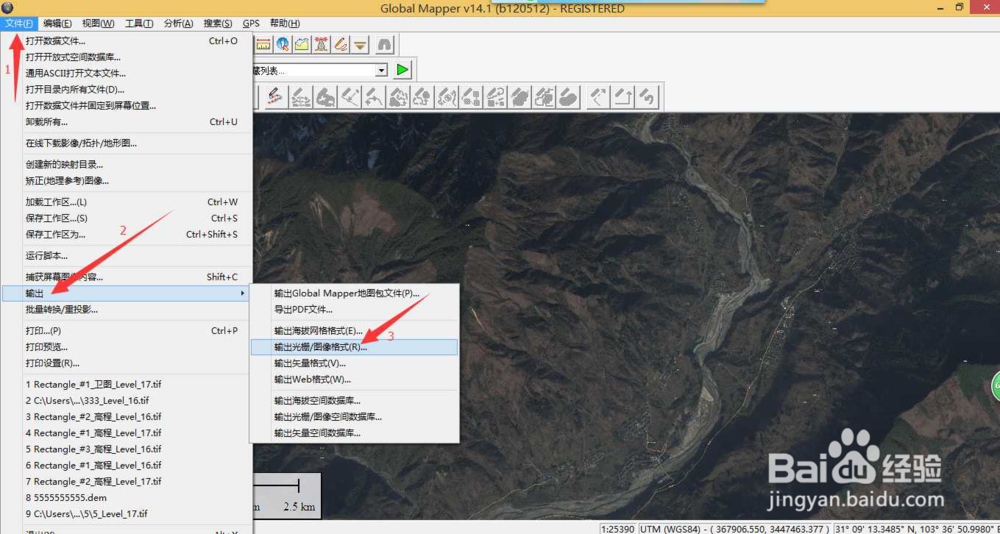This screenshot has width=1000, height=534.
Task: Select 创建新的映射目录...
Action: pyautogui.click(x=126, y=165)
